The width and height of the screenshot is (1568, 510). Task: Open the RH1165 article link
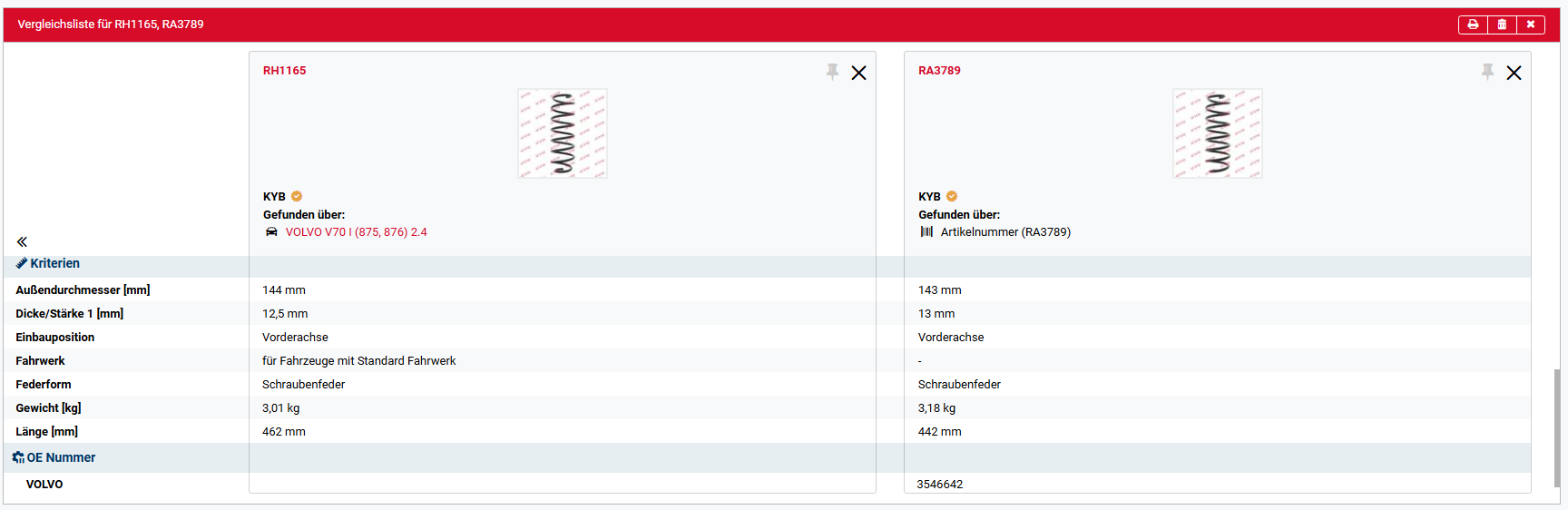(284, 70)
